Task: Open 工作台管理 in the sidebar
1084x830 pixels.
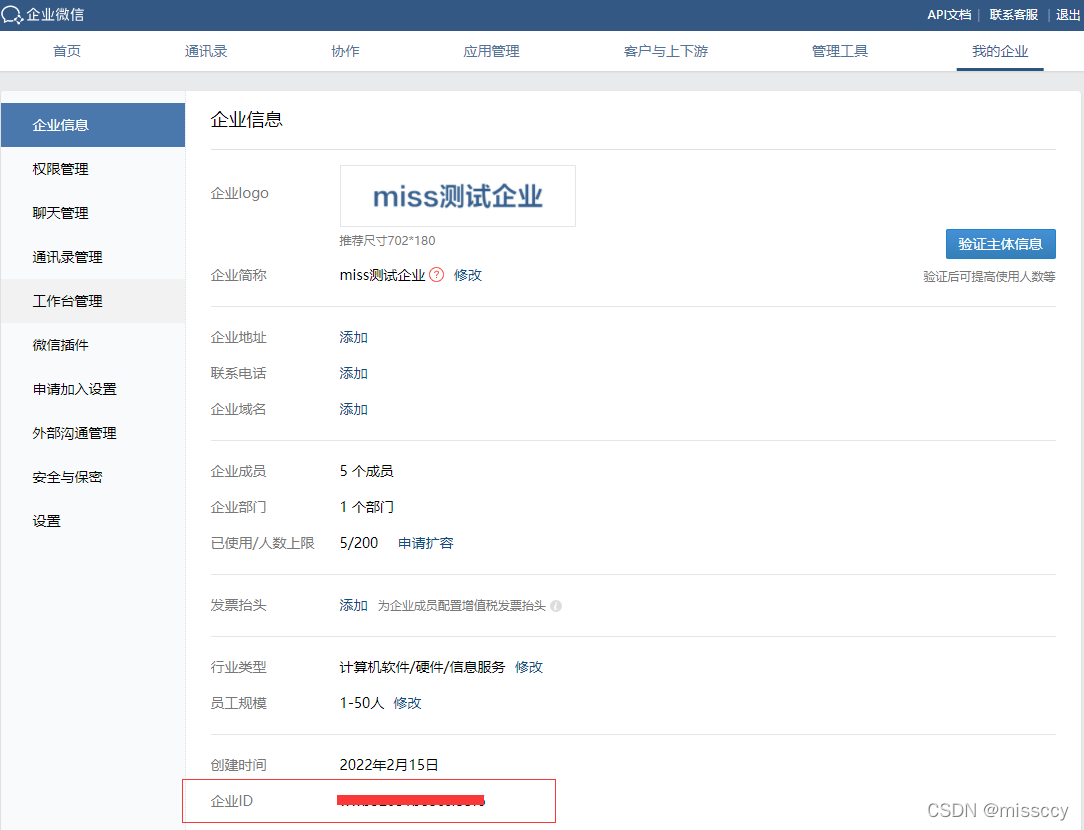Action: 93,301
